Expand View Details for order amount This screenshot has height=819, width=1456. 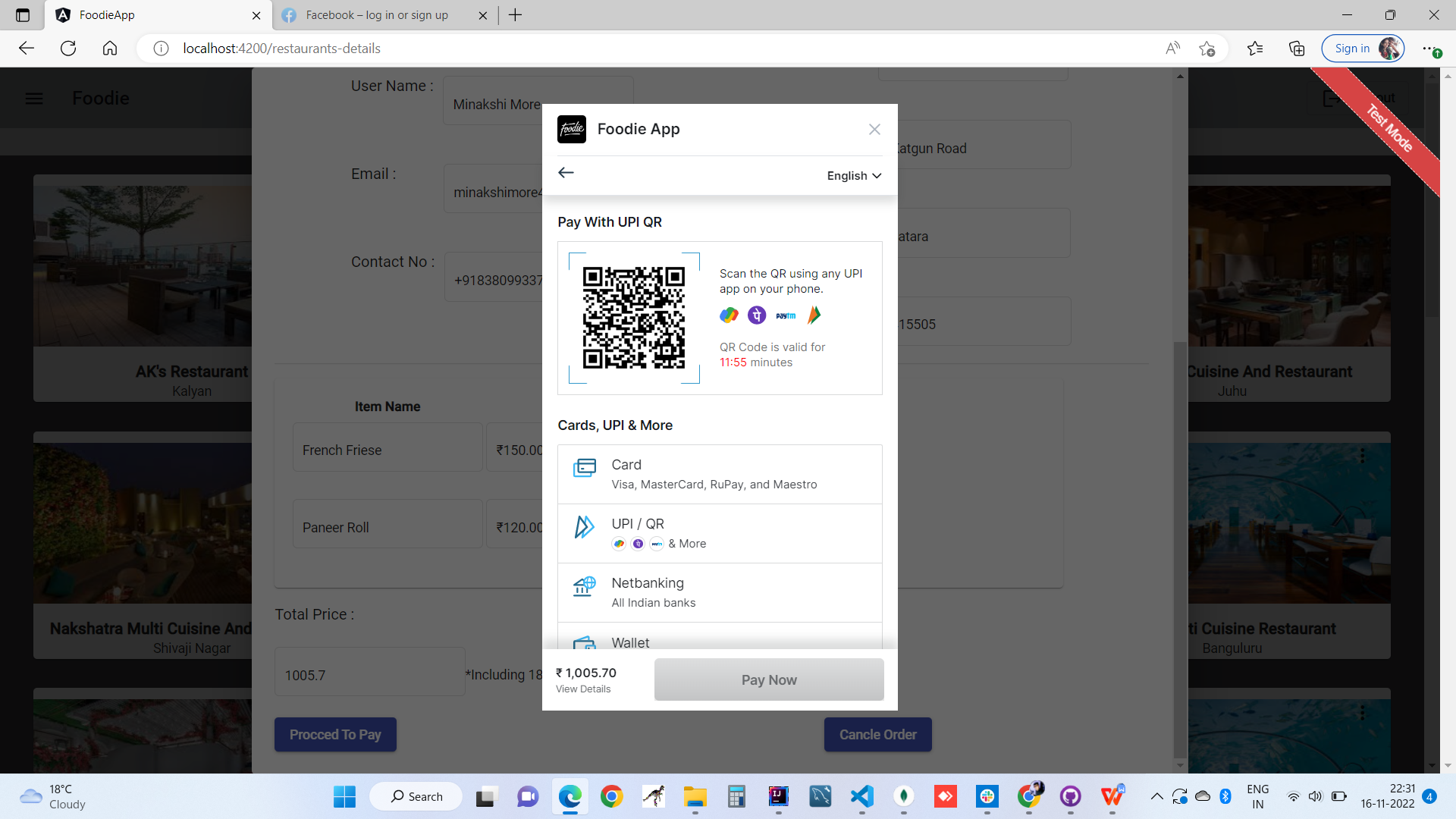click(583, 689)
